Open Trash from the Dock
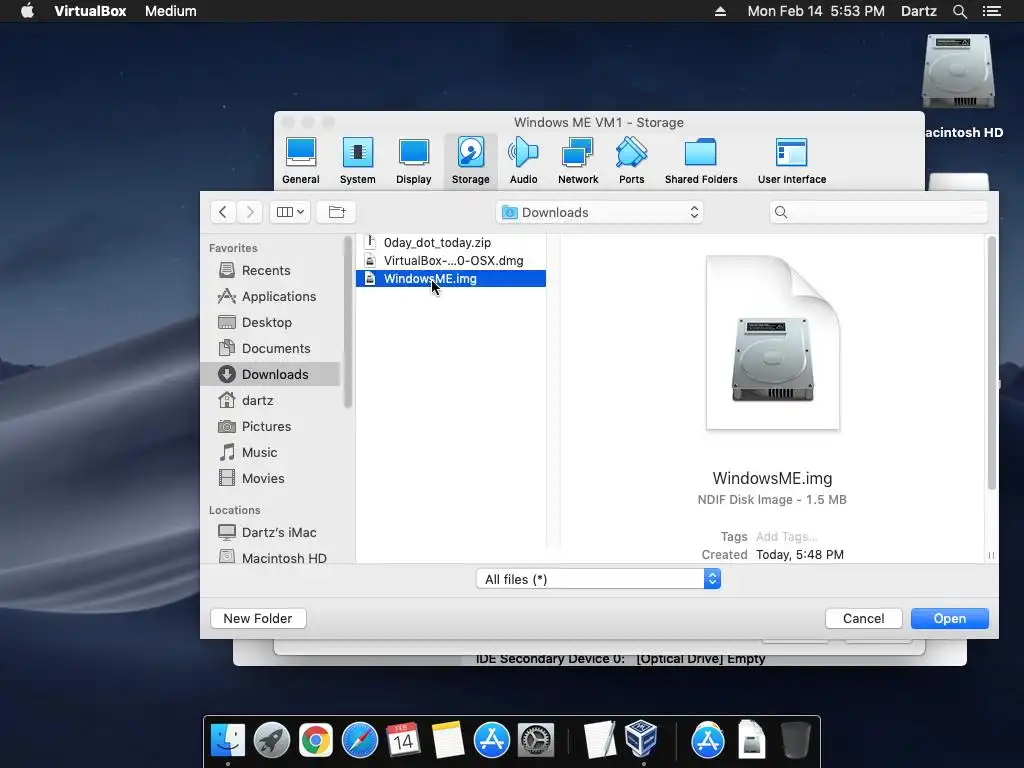Image resolution: width=1024 pixels, height=768 pixels. 795,741
